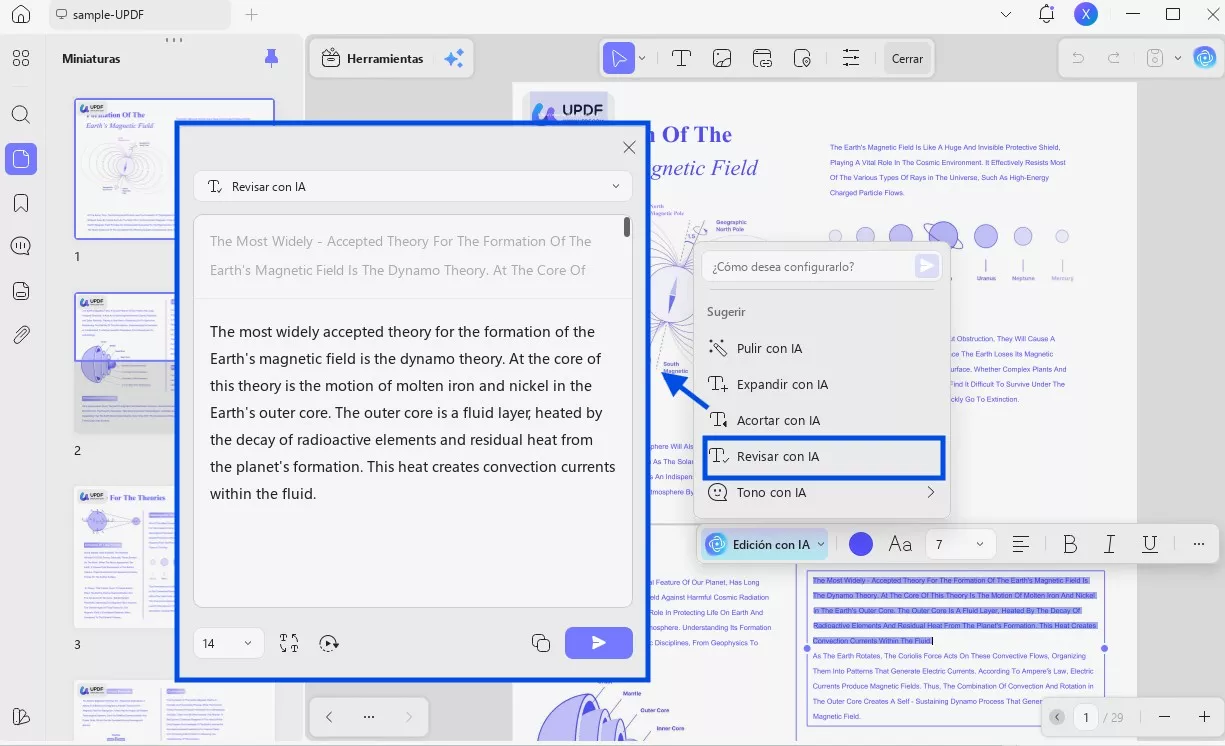1225x746 pixels.
Task: Open the user account avatar X
Action: (x=1086, y=14)
